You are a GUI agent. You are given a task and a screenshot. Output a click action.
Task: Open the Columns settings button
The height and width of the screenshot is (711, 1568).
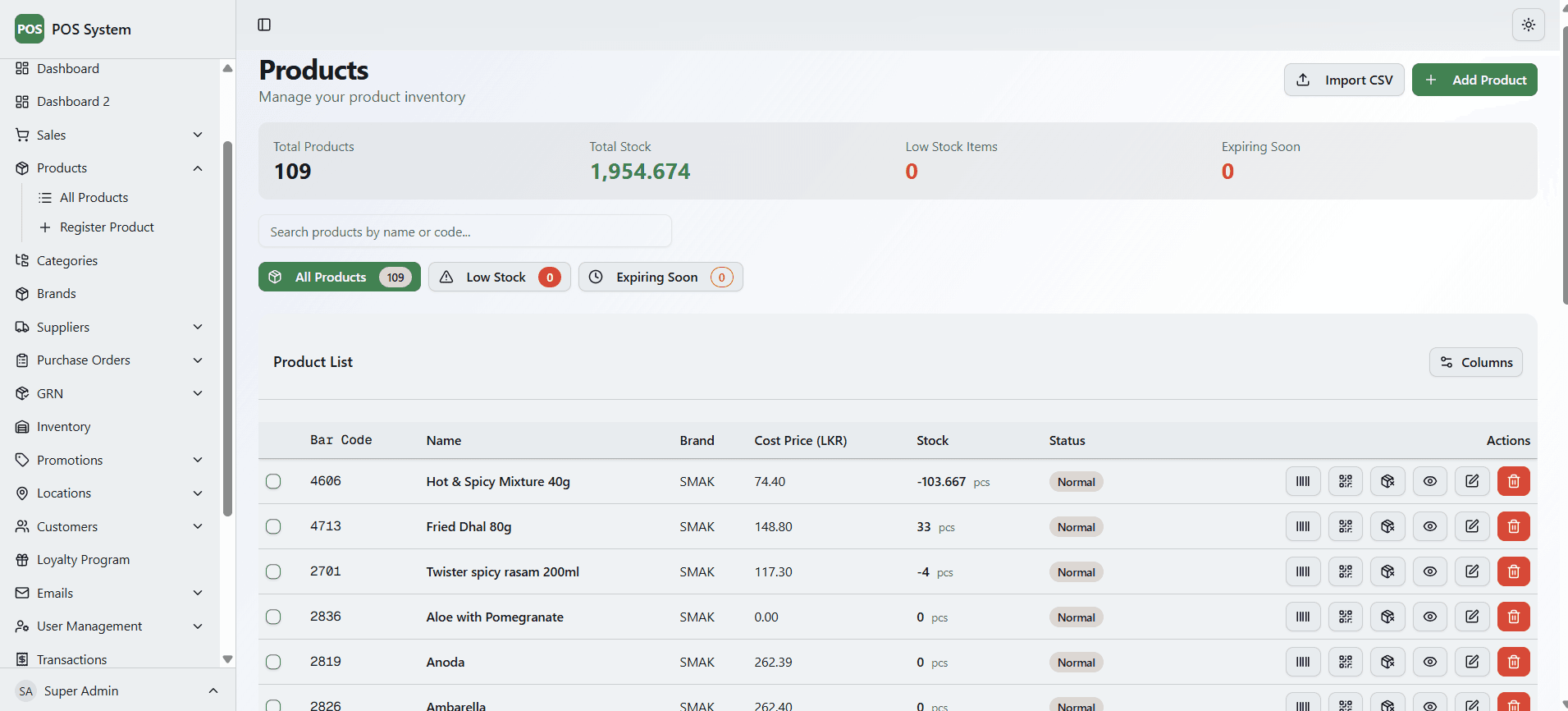point(1475,362)
